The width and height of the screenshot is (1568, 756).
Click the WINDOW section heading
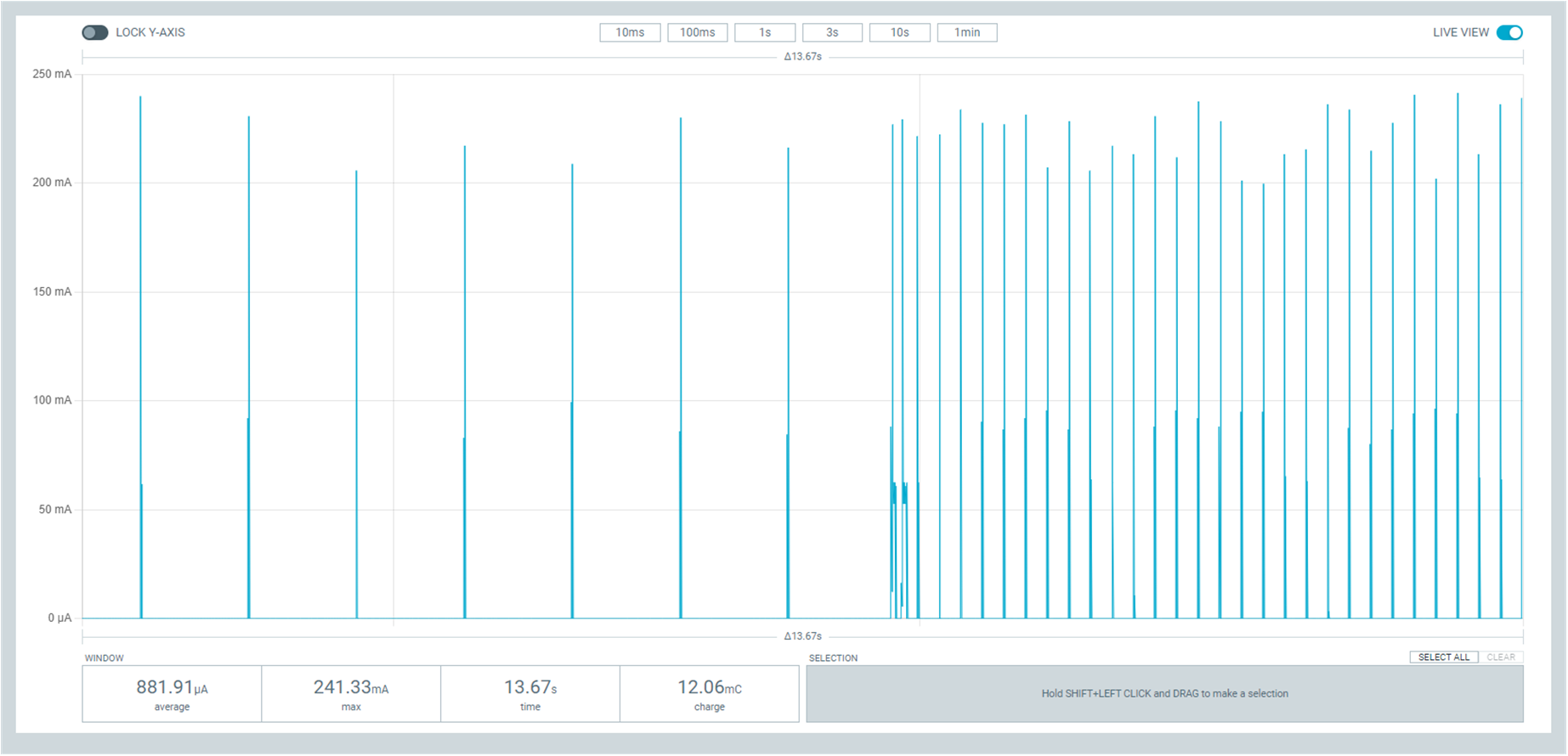105,658
